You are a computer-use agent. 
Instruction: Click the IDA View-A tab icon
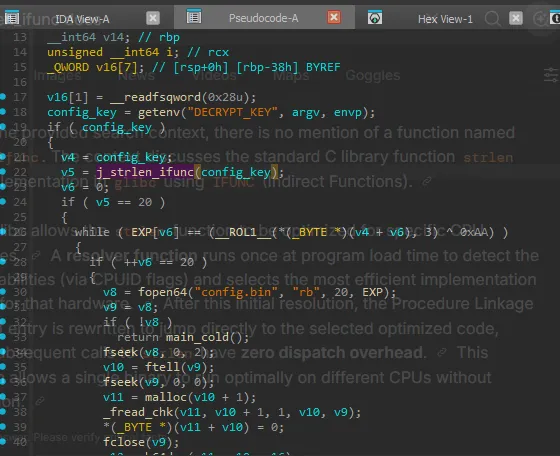click(11, 17)
